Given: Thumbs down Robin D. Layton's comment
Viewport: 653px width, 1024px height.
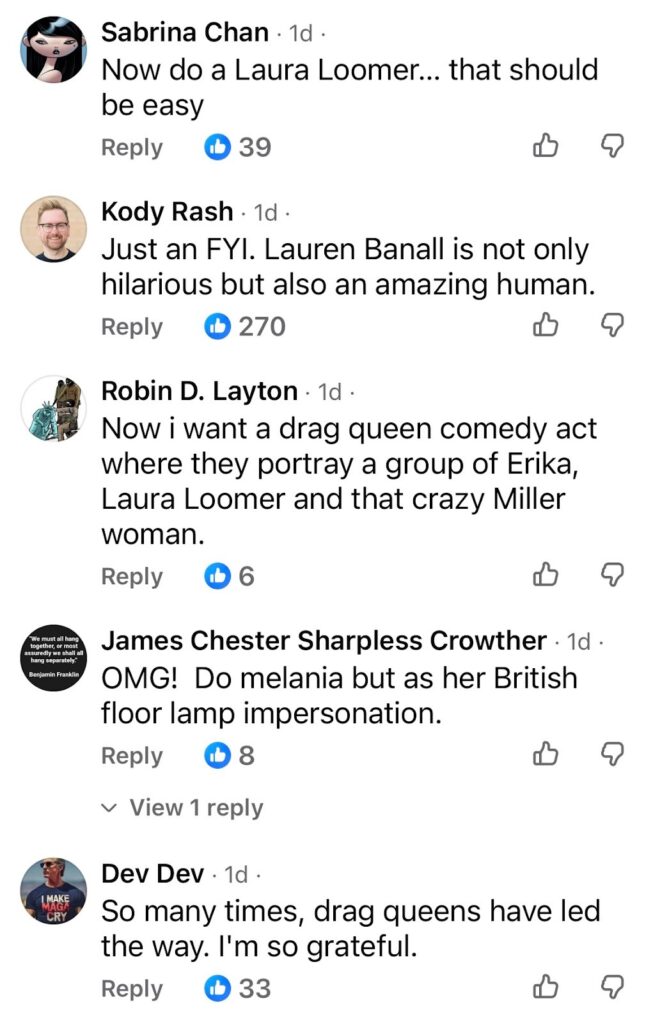Looking at the screenshot, I should click(x=611, y=576).
